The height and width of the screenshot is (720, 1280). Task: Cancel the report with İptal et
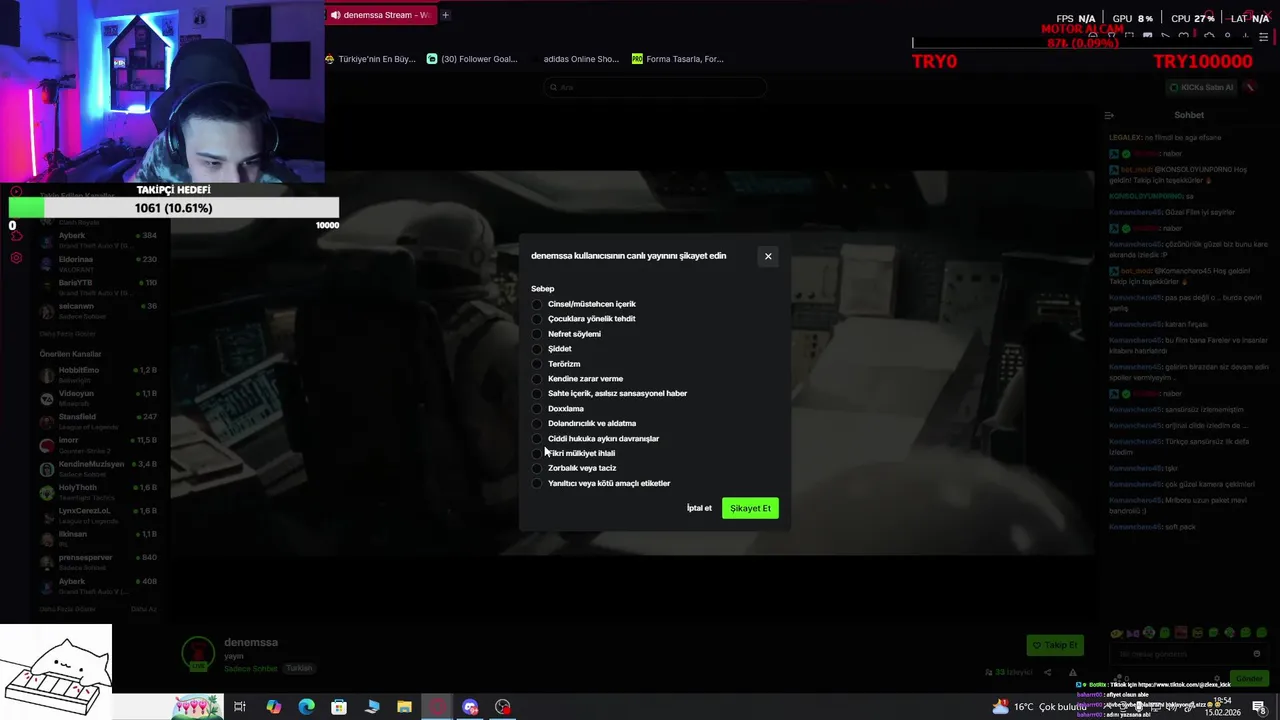click(x=699, y=508)
